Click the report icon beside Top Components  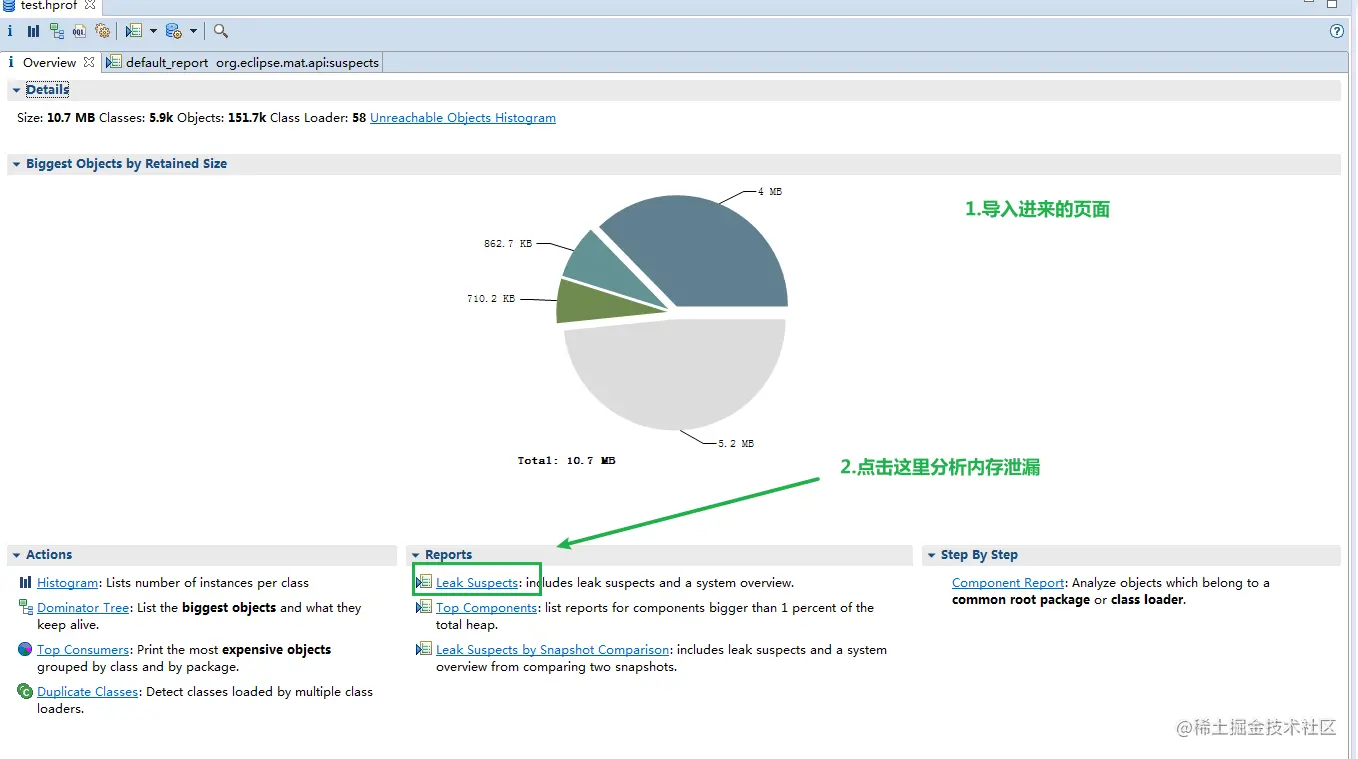pos(424,607)
